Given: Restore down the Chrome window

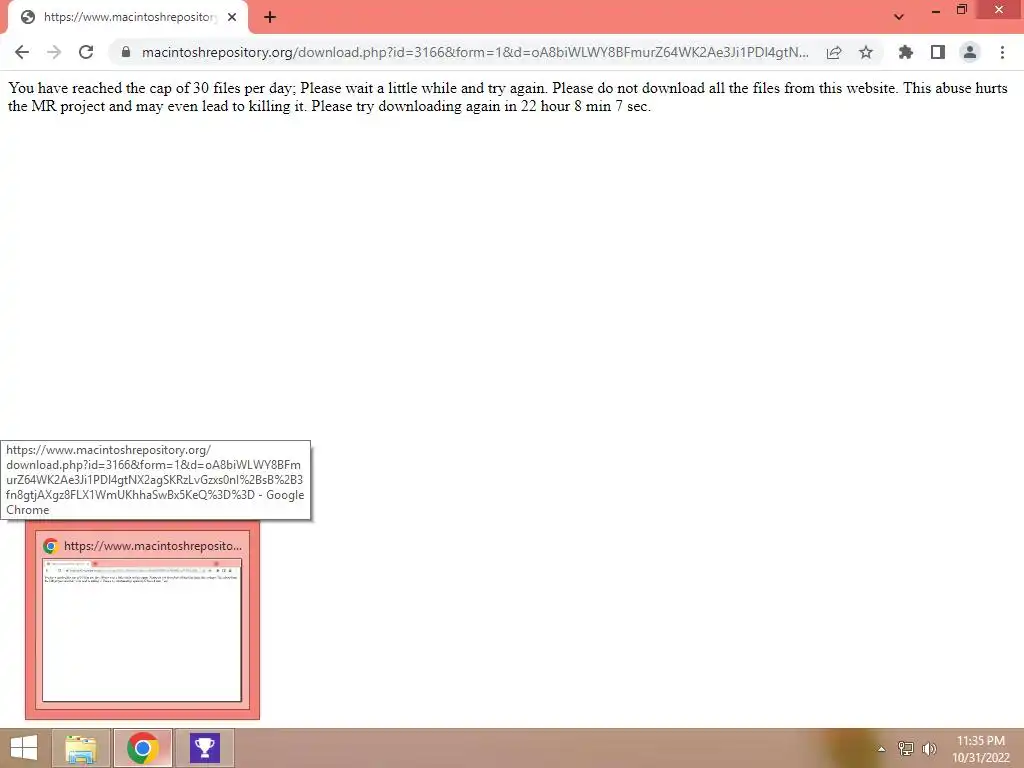Looking at the screenshot, I should point(962,10).
